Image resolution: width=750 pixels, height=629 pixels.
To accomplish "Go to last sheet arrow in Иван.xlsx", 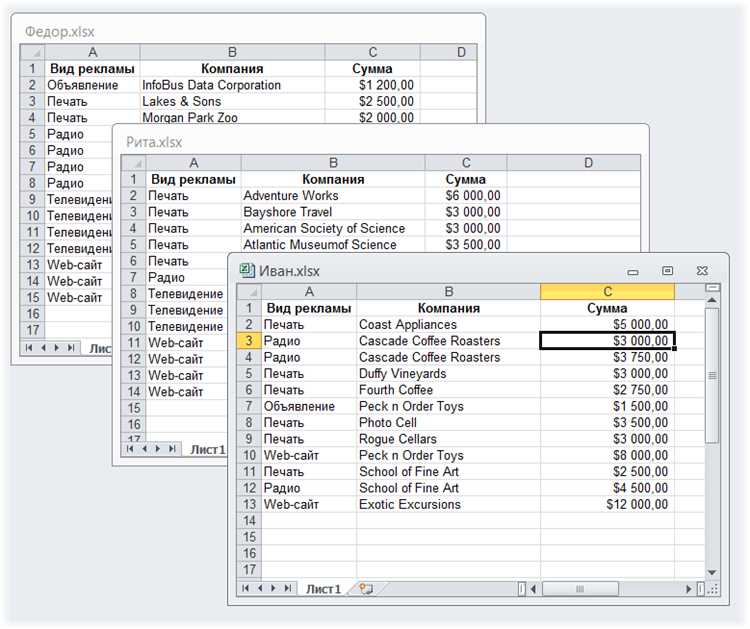I will (287, 588).
